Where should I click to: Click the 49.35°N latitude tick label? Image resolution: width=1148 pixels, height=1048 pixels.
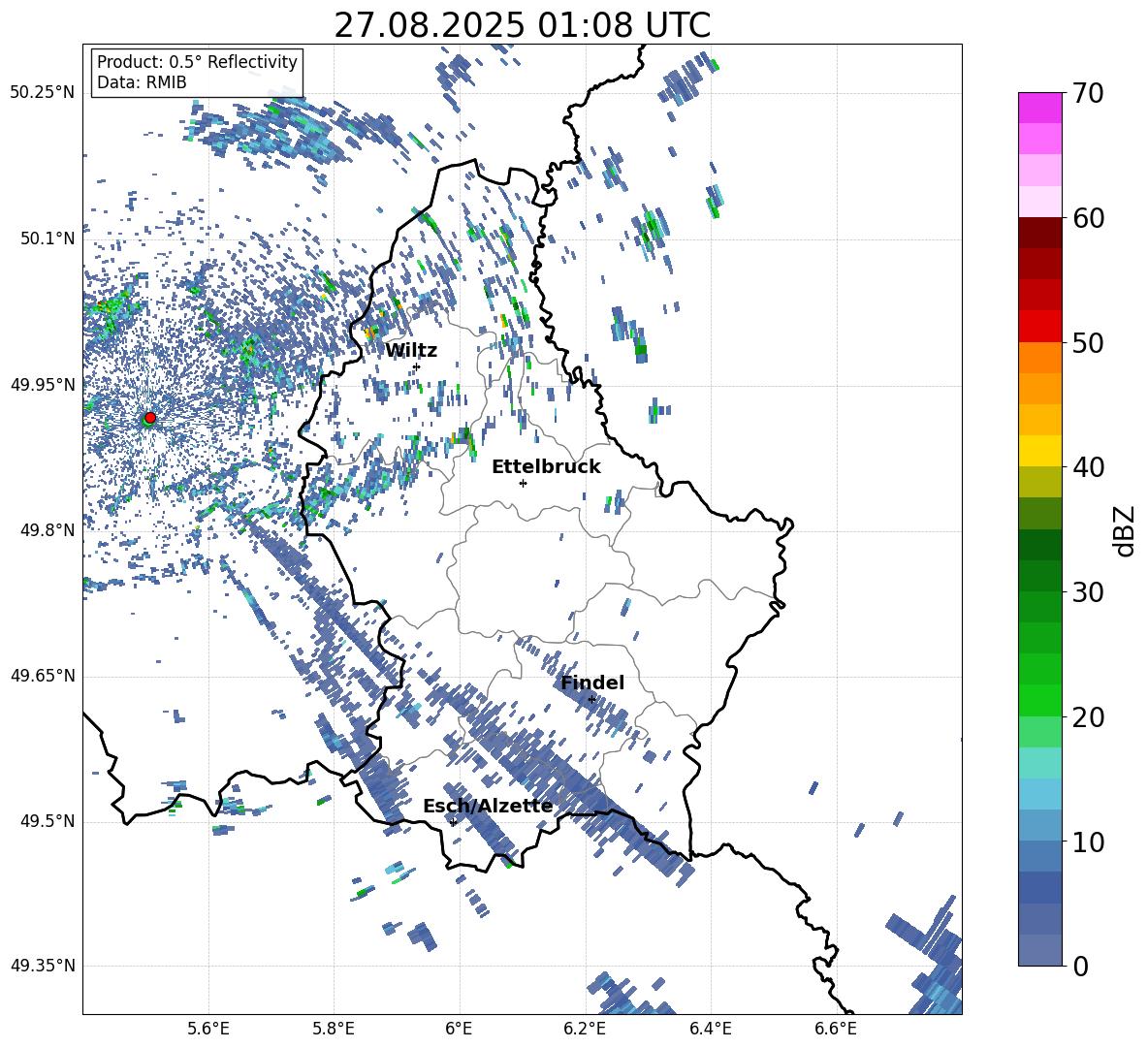(43, 966)
